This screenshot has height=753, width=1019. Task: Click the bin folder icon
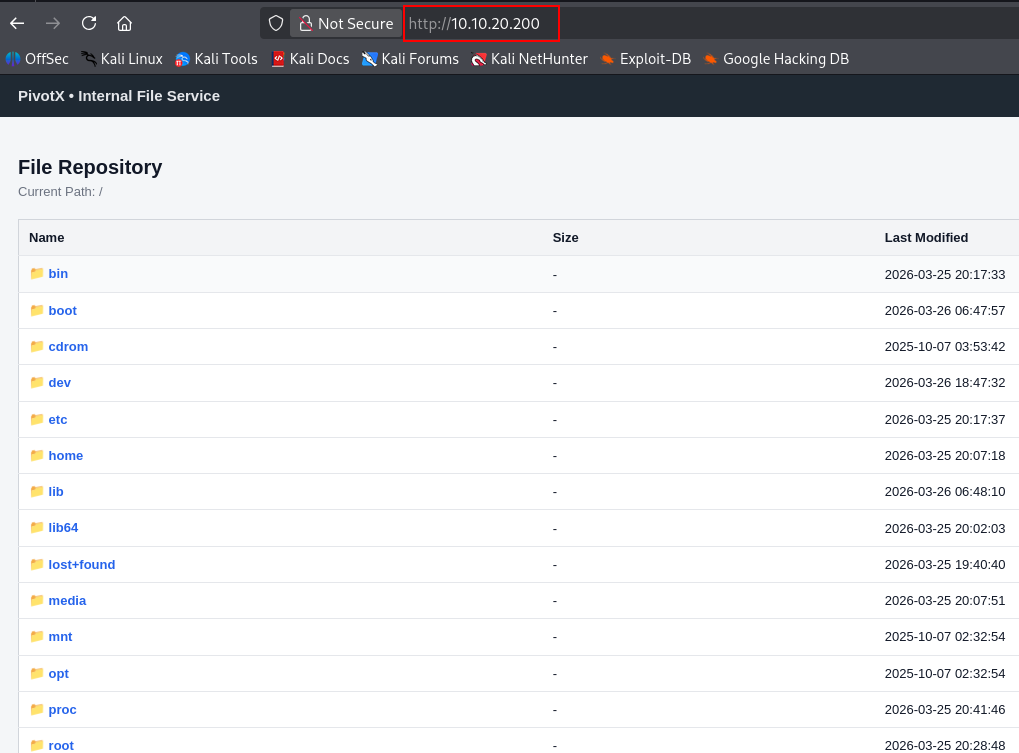(37, 273)
